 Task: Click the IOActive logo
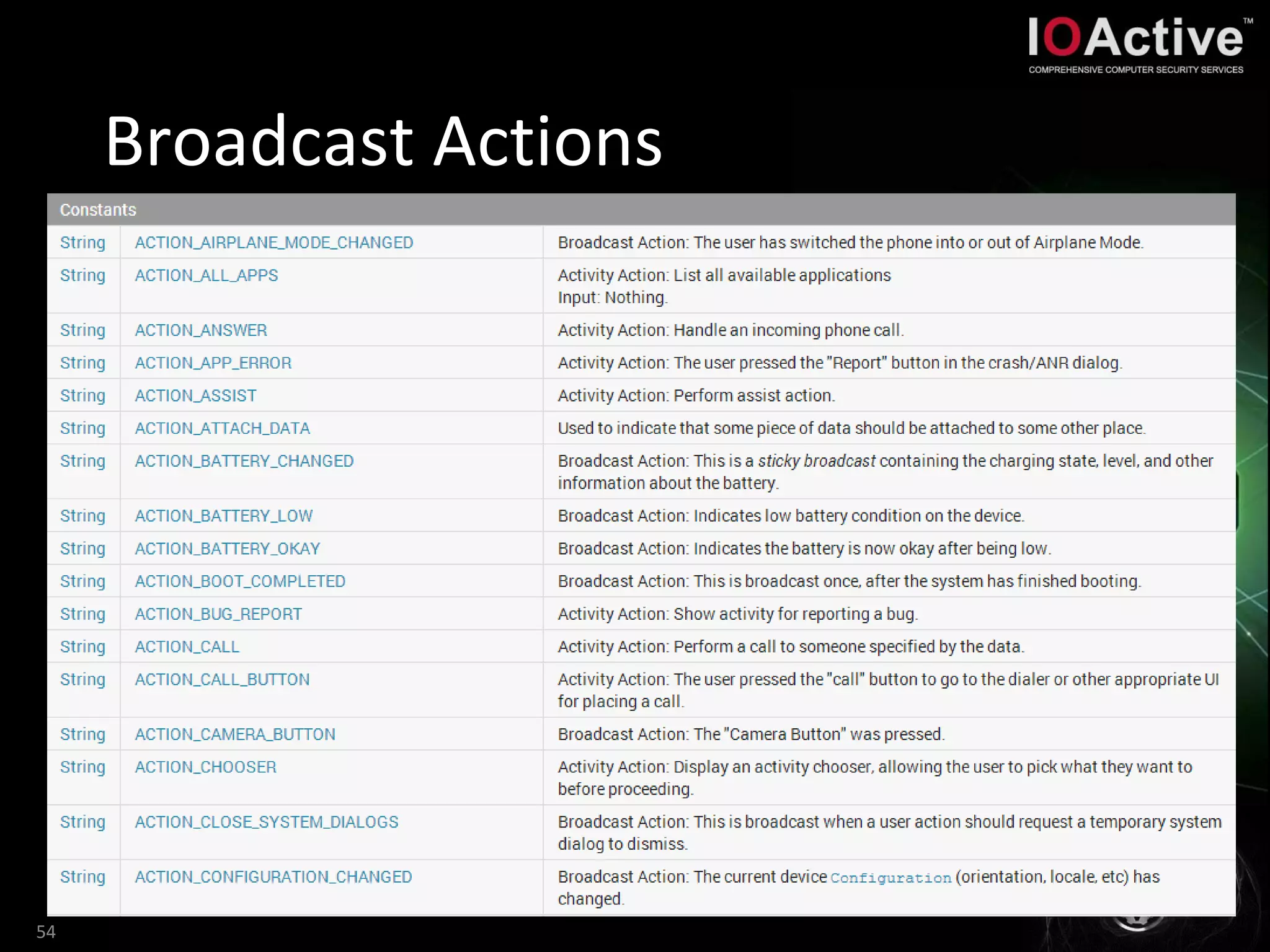(x=1139, y=45)
